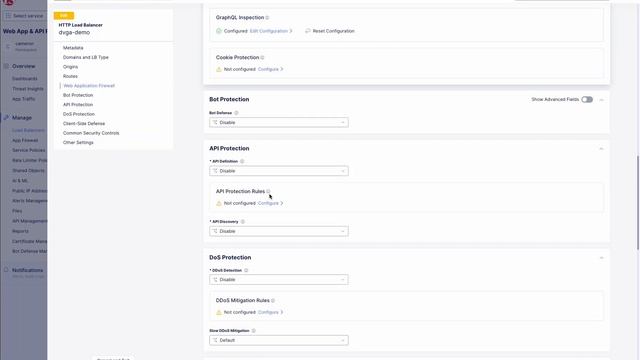Click Configure link for API Protection Rules
Viewport: 640px width, 360px height.
point(271,203)
